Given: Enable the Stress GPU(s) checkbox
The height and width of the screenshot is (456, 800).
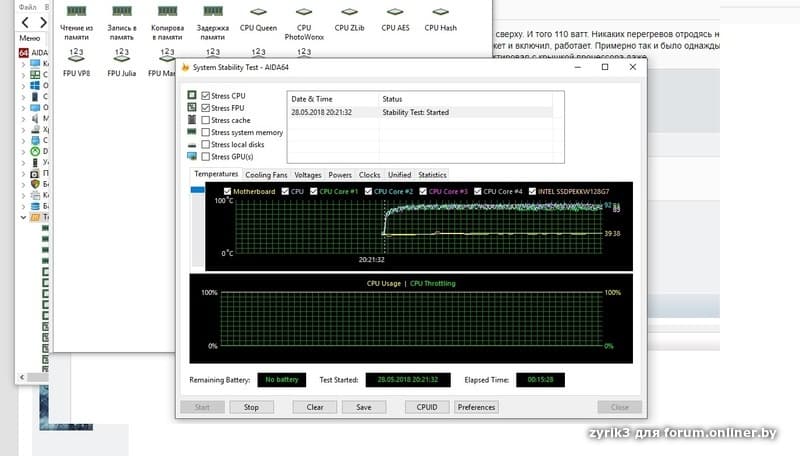Looking at the screenshot, I should click(x=206, y=157).
